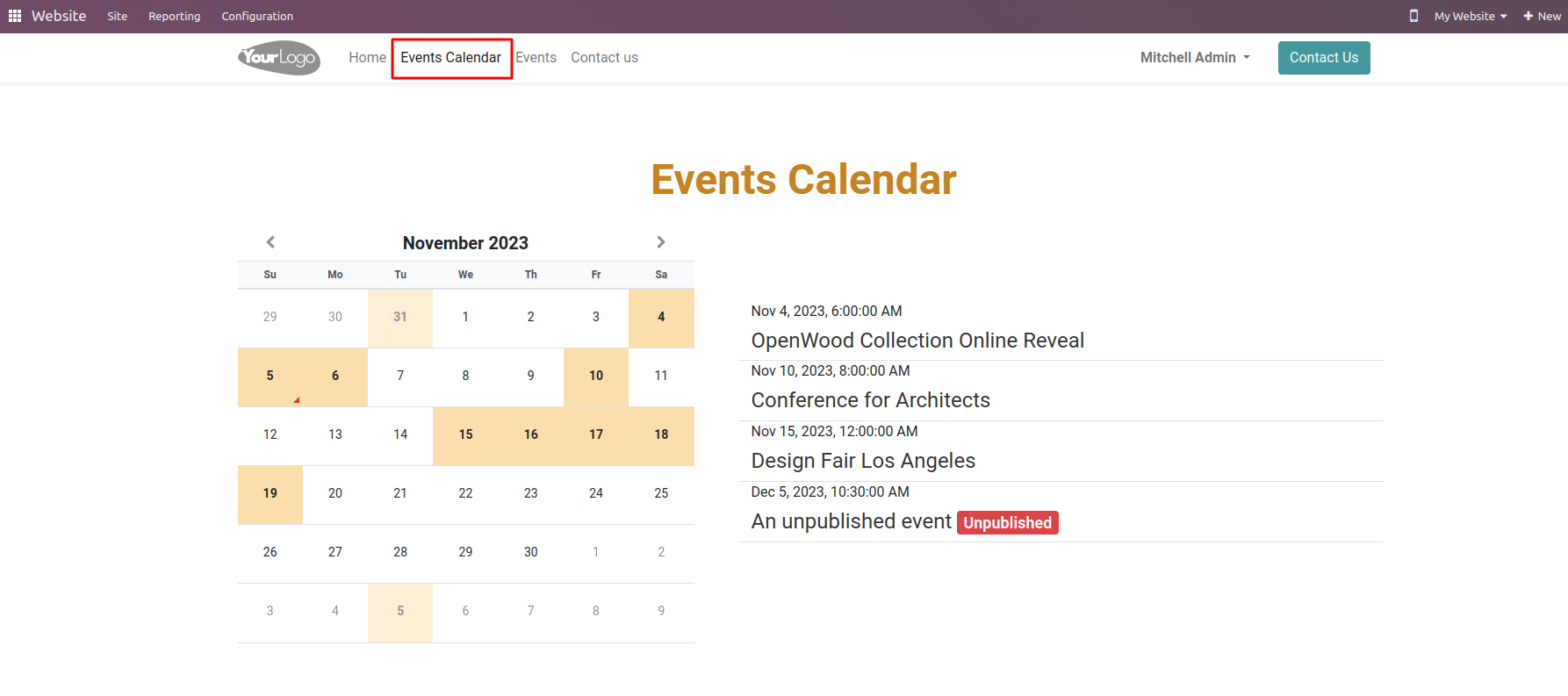Image resolution: width=1568 pixels, height=696 pixels.
Task: Open the Site menu
Action: [x=118, y=16]
